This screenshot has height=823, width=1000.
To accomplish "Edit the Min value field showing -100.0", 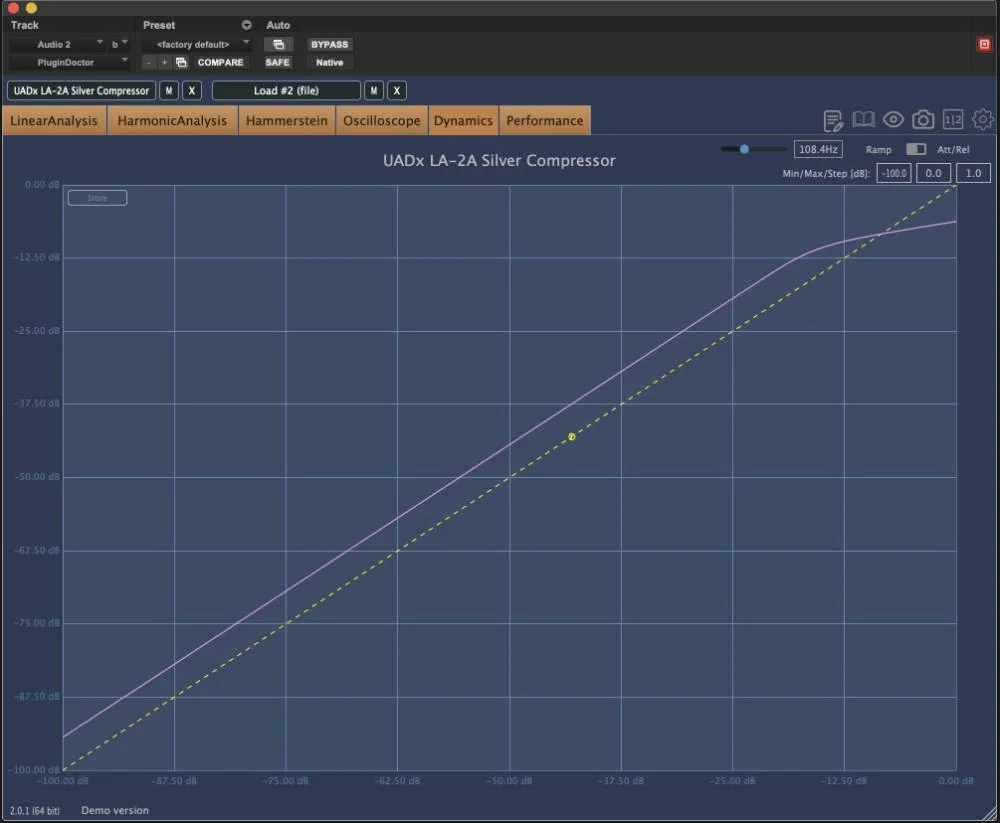I will pos(893,172).
